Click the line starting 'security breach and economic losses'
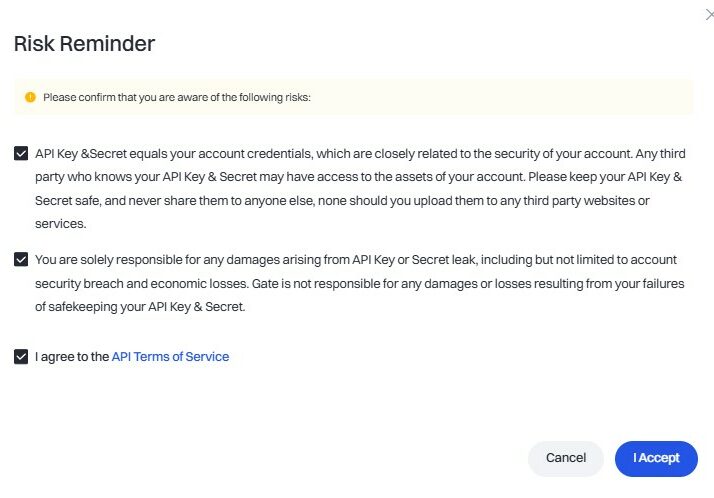The image size is (714, 498). point(360,284)
